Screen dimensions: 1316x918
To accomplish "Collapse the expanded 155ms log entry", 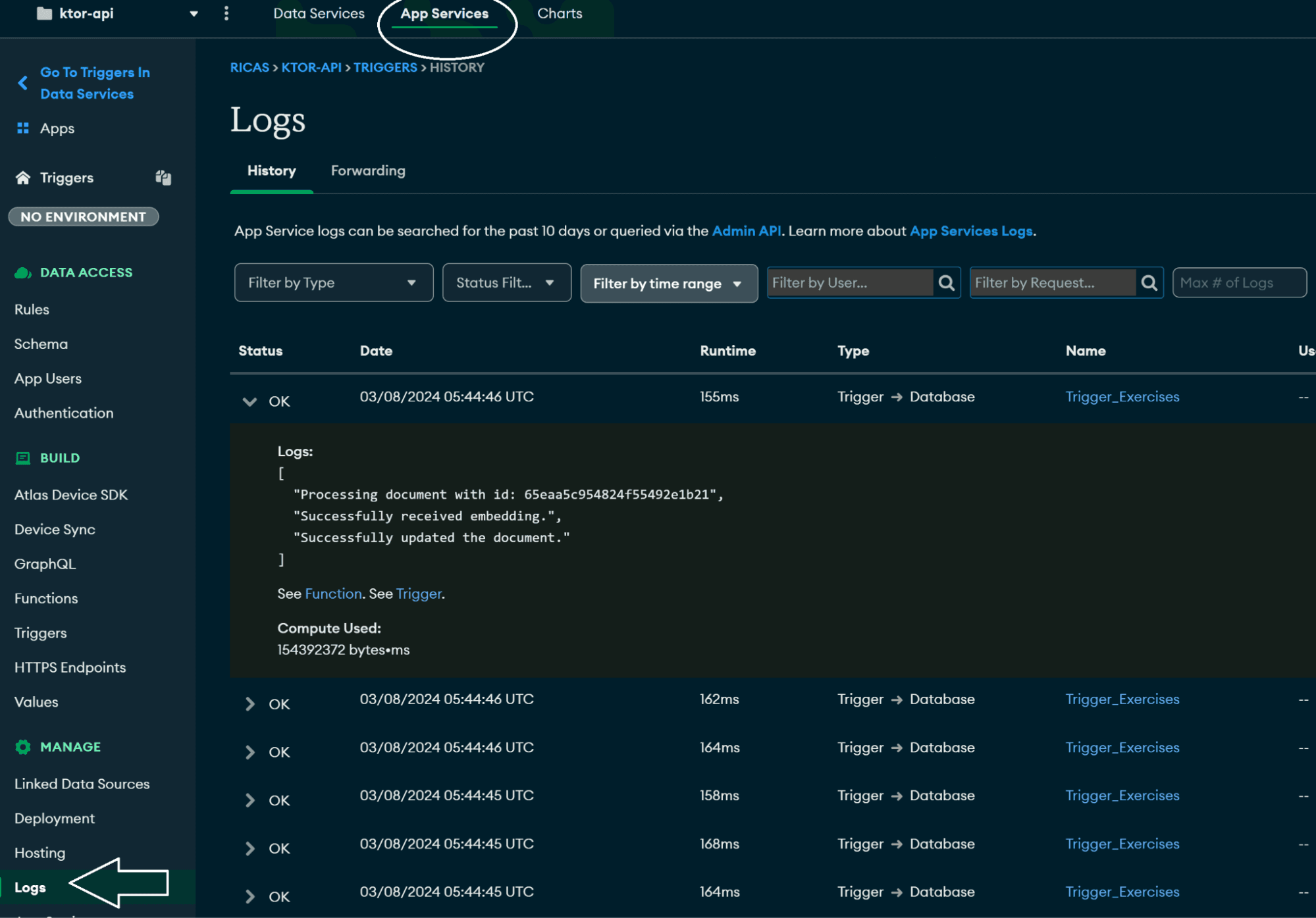I will (x=250, y=401).
